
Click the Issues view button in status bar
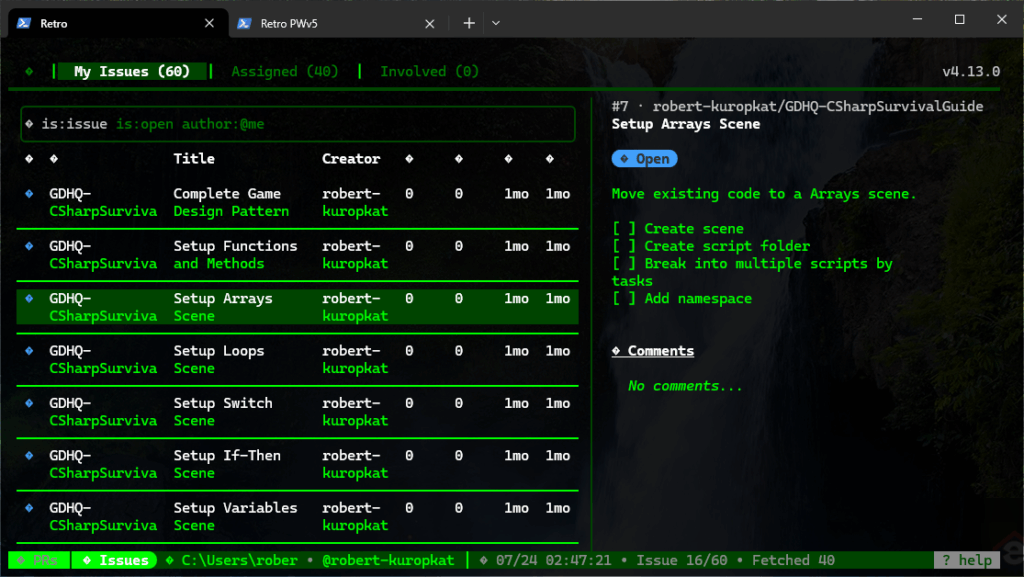[114, 560]
